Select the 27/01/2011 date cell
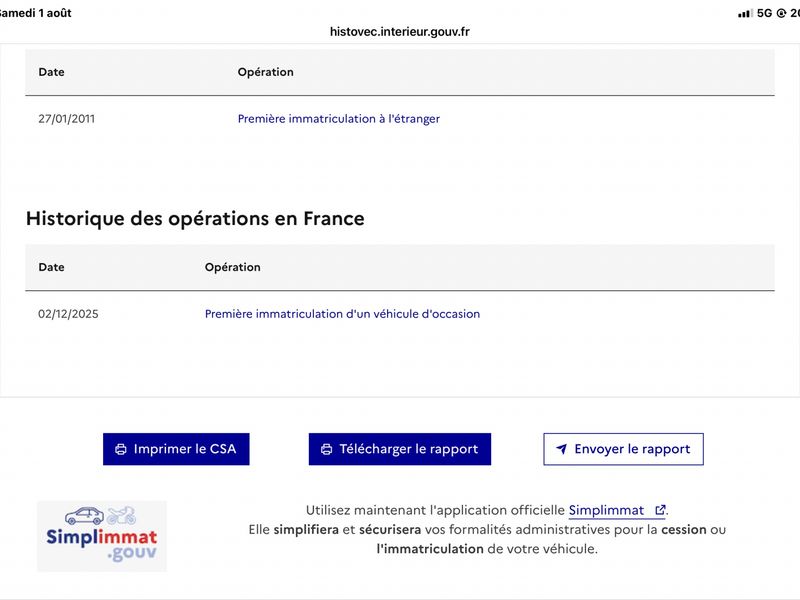Screen dimensions: 800x600 [x=66, y=119]
